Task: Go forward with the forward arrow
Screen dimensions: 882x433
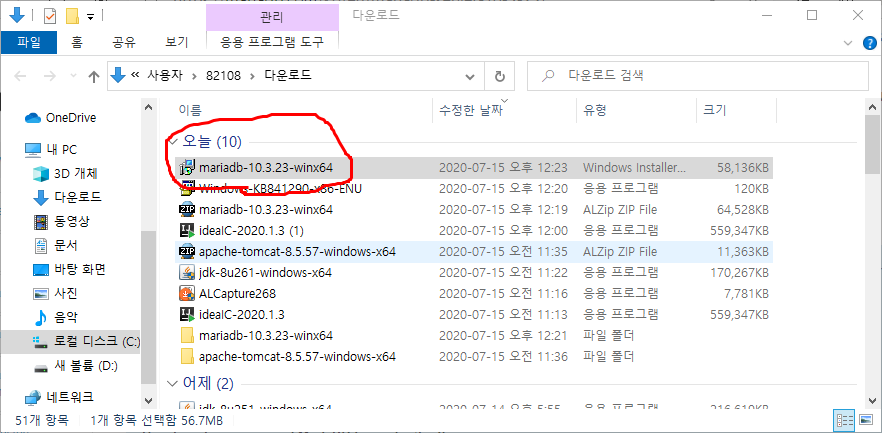Action: pos(50,76)
